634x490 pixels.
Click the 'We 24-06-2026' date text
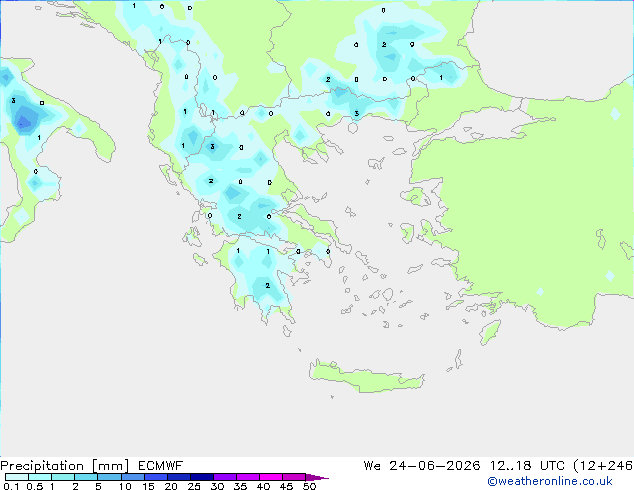coord(422,466)
